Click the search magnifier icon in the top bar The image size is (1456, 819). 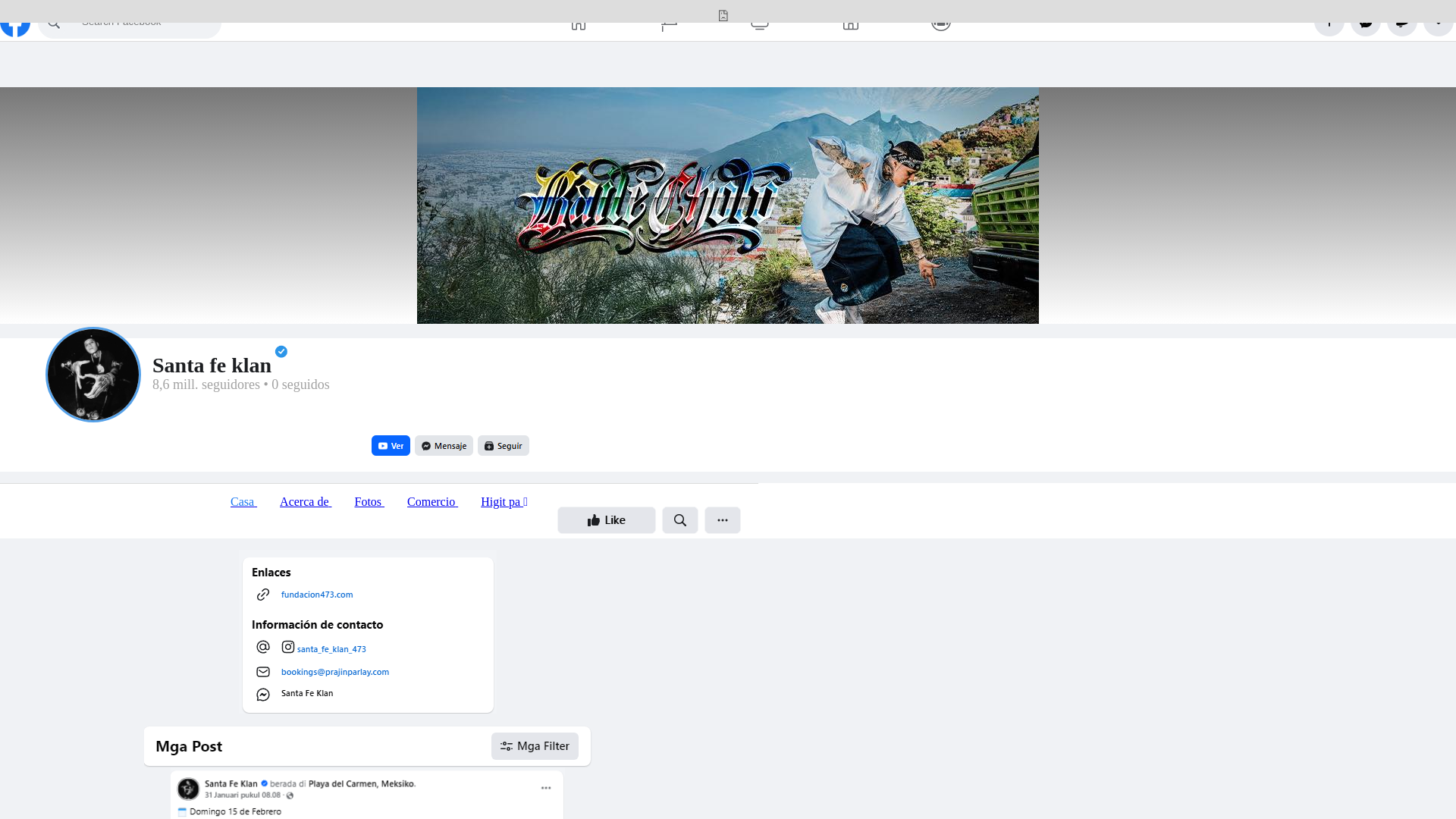click(x=54, y=24)
